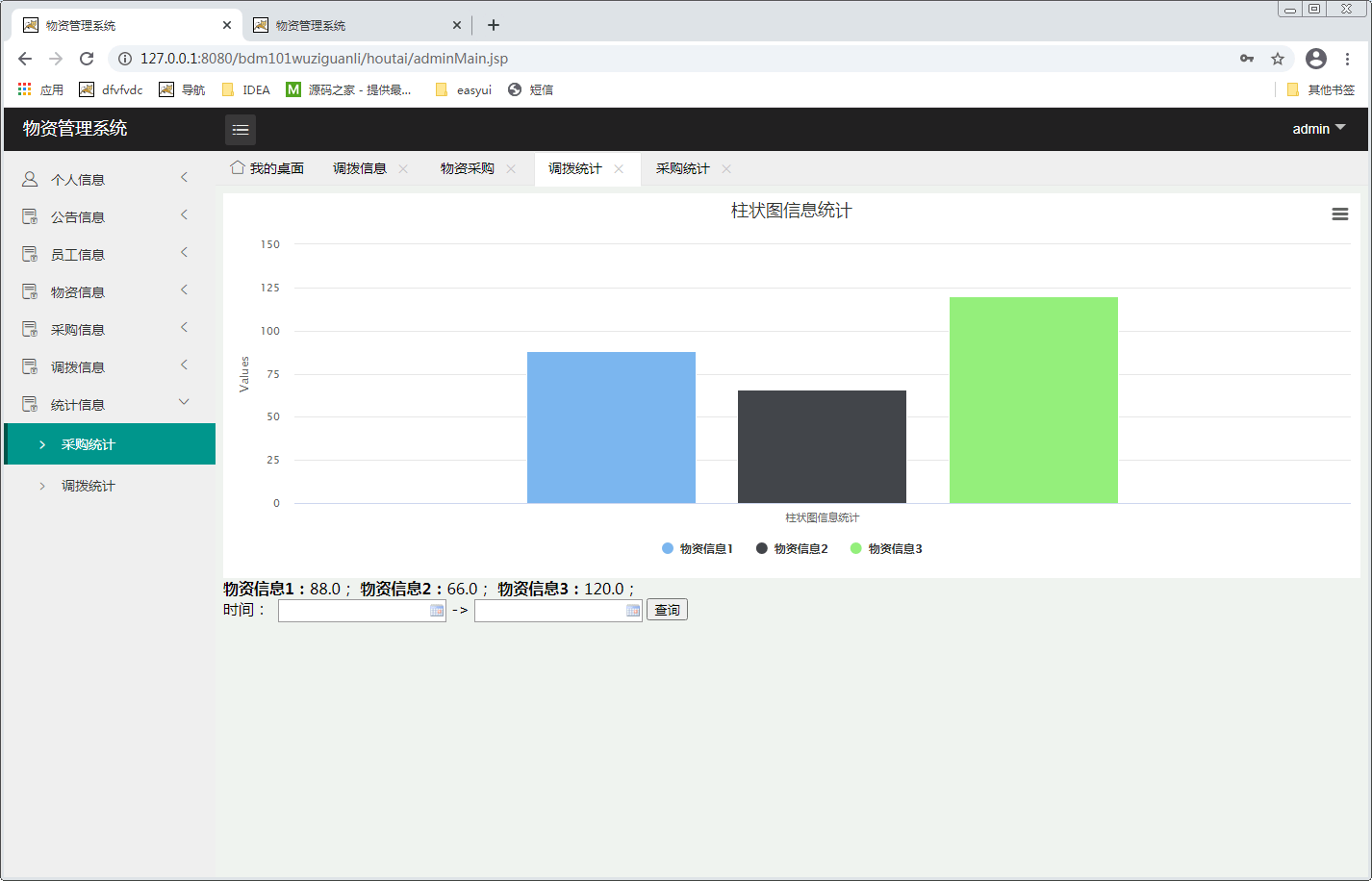Screen dimensions: 1372x881
Task: Open the 短信 bookmark
Action: 530,89
